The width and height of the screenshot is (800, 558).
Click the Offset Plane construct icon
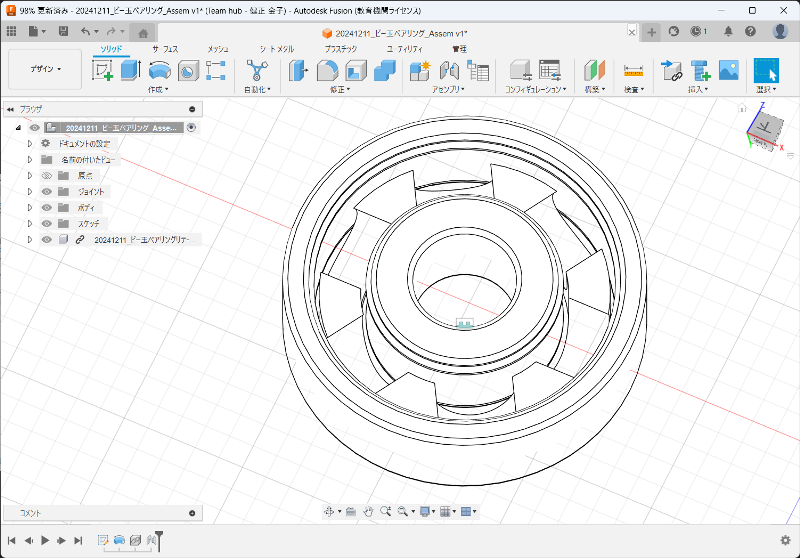coord(594,70)
